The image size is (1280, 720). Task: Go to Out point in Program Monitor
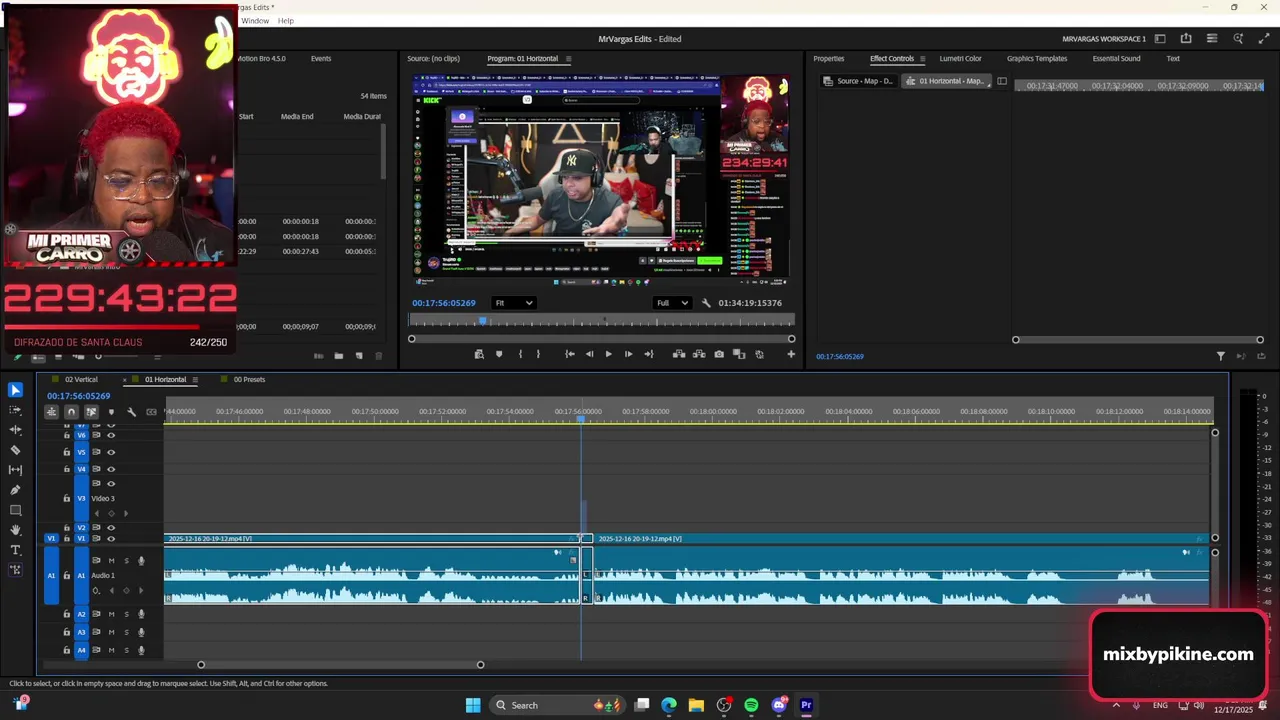click(x=648, y=354)
